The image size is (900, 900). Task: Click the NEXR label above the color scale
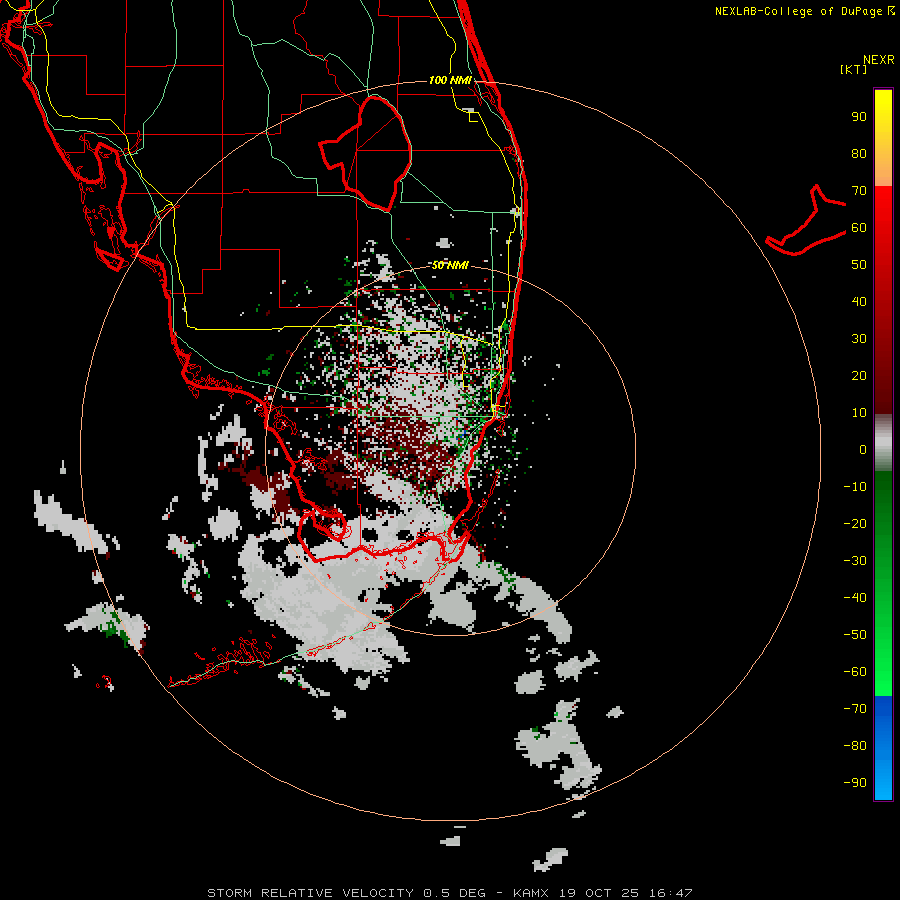click(x=878, y=60)
